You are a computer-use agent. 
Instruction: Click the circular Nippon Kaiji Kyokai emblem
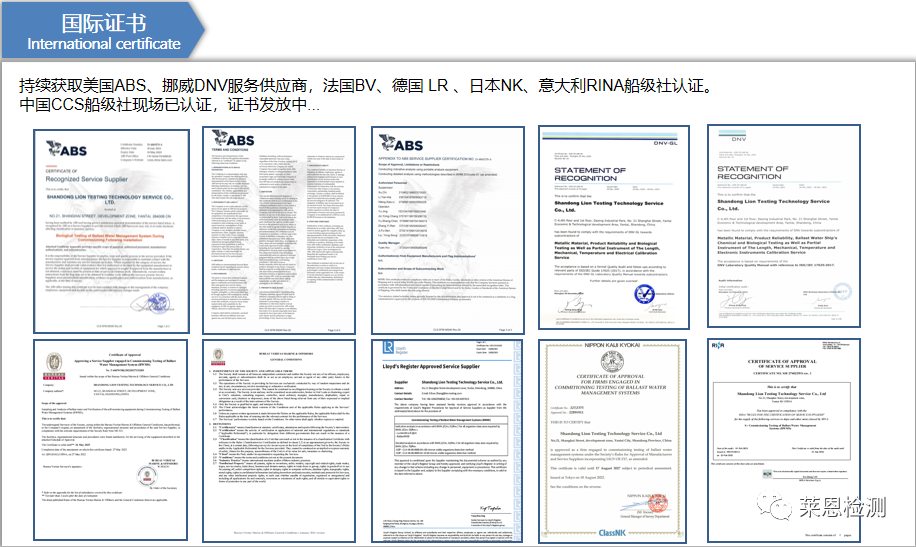612,361
